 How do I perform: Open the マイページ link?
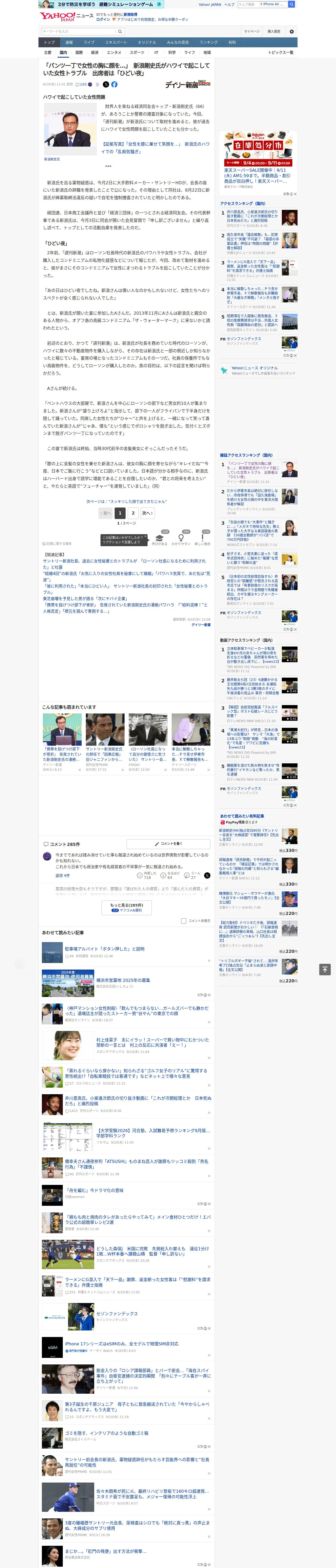point(252,32)
